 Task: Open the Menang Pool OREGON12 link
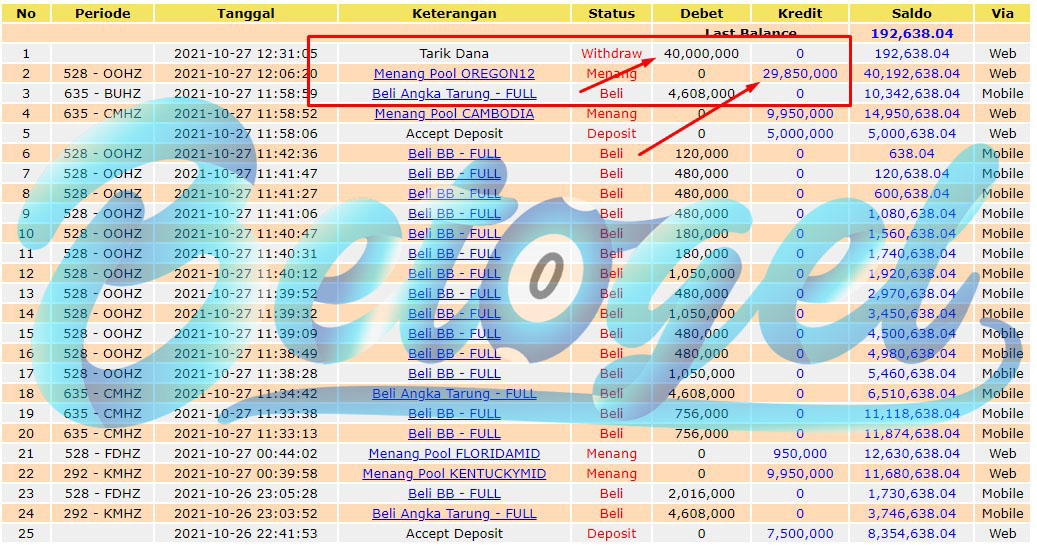tap(454, 73)
